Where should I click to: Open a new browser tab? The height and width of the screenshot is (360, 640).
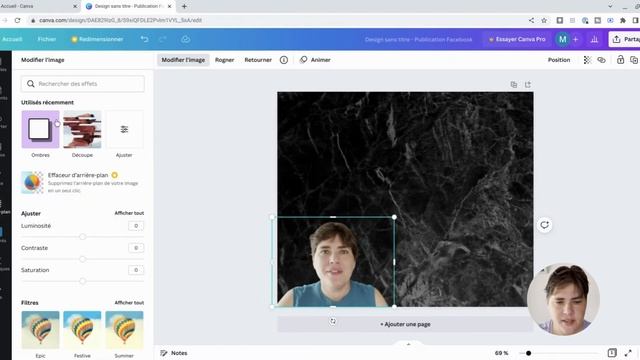(184, 6)
